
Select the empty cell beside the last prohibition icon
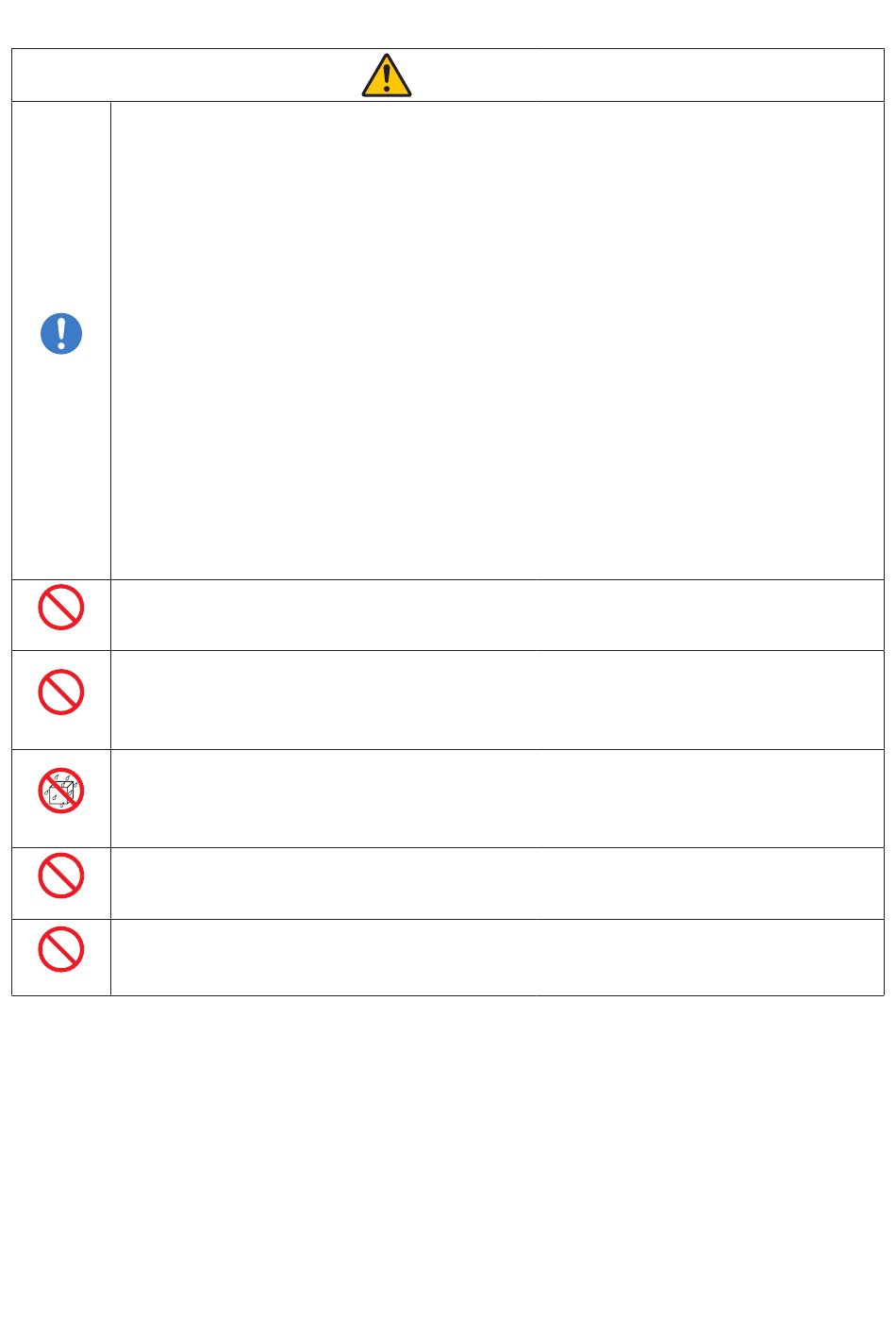tap(497, 958)
